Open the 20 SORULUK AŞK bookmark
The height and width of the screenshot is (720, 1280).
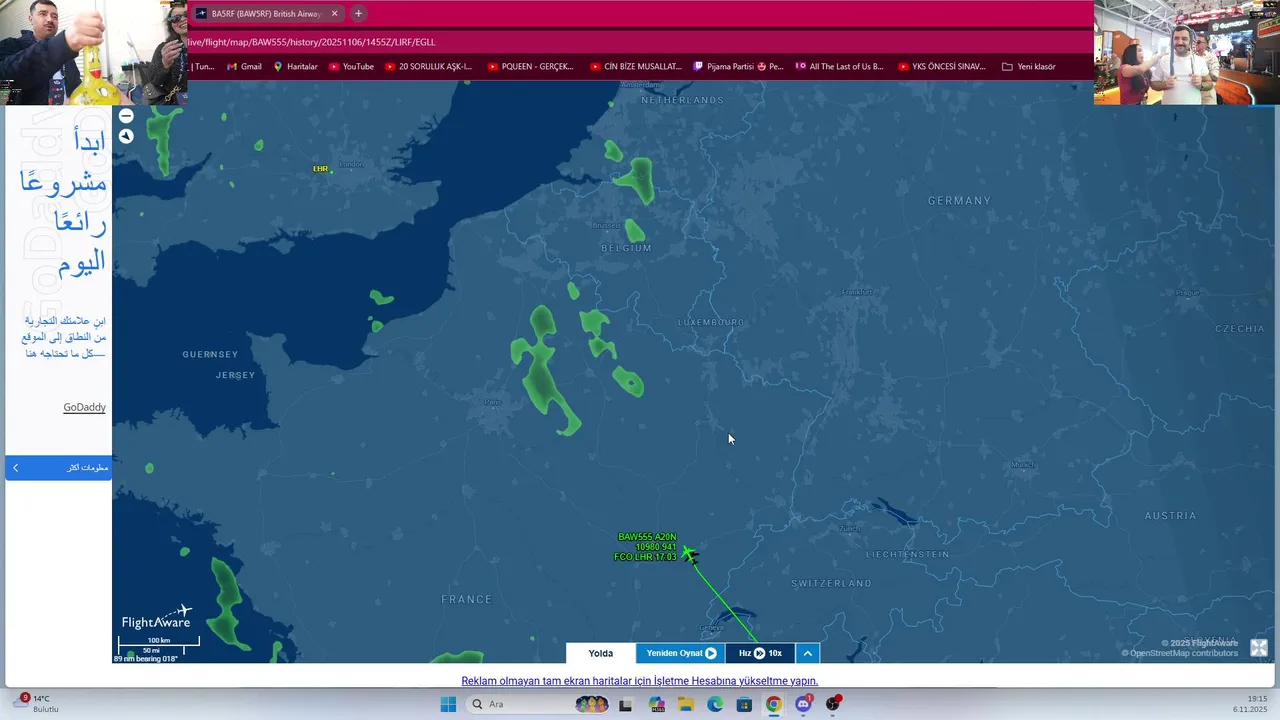coord(428,67)
